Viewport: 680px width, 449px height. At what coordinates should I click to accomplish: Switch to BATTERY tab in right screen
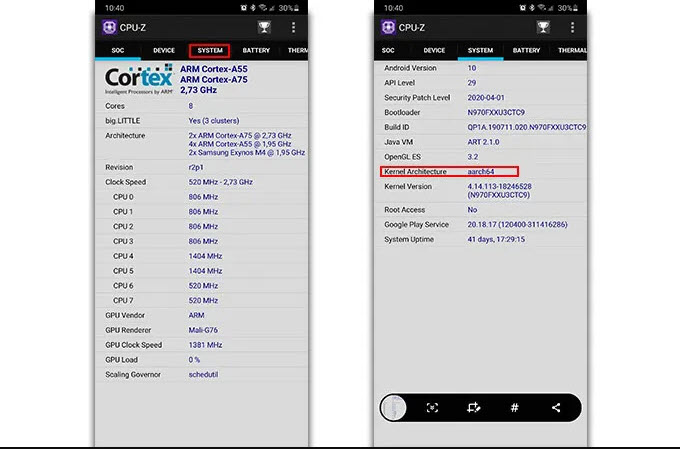[x=526, y=50]
